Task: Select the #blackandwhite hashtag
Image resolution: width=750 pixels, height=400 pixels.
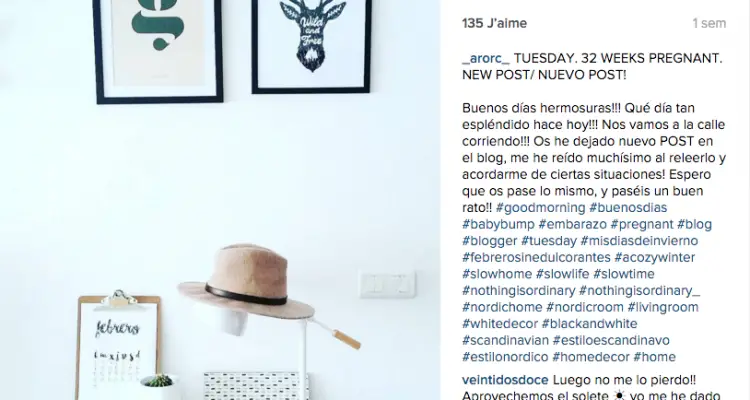Action: (x=589, y=323)
